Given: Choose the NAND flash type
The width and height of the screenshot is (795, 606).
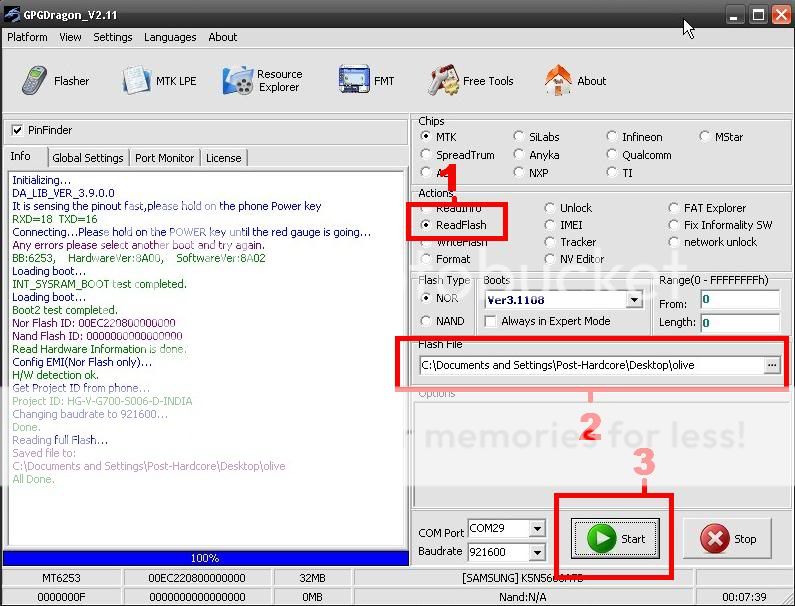Looking at the screenshot, I should tap(427, 321).
